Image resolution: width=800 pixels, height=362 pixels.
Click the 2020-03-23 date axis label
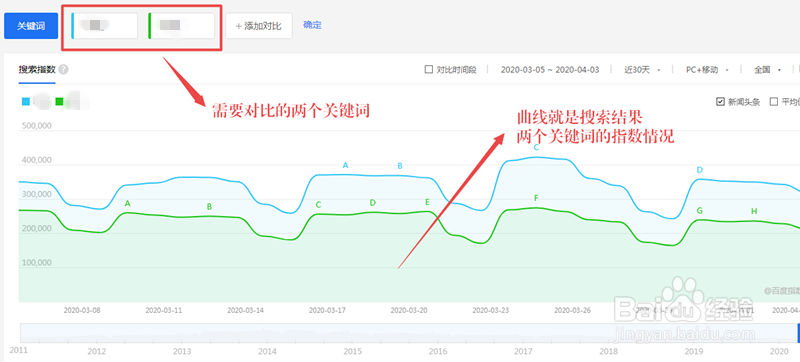click(x=491, y=310)
